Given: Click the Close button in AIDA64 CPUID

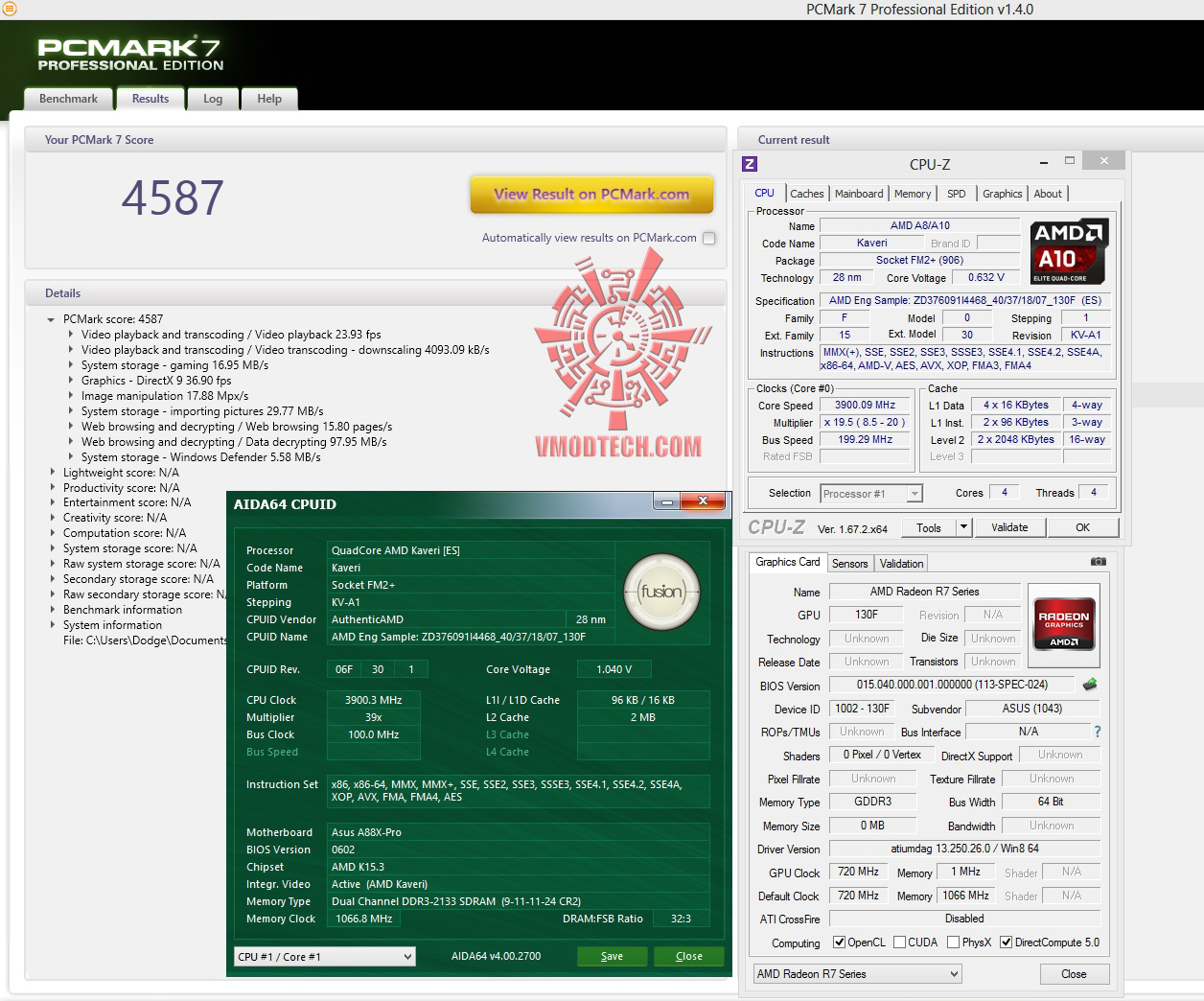Looking at the screenshot, I should click(x=688, y=956).
